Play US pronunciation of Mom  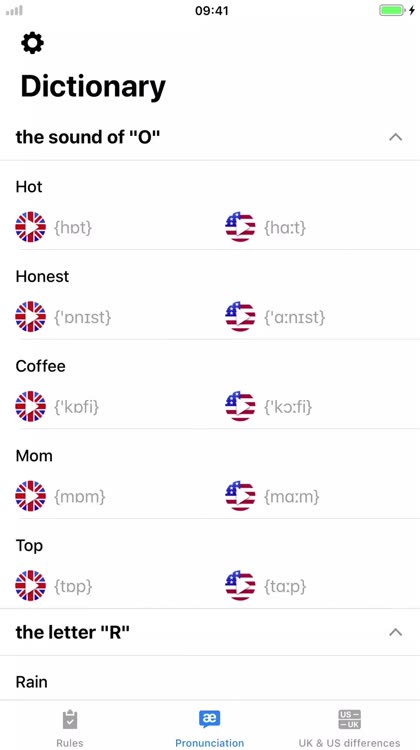(x=240, y=496)
